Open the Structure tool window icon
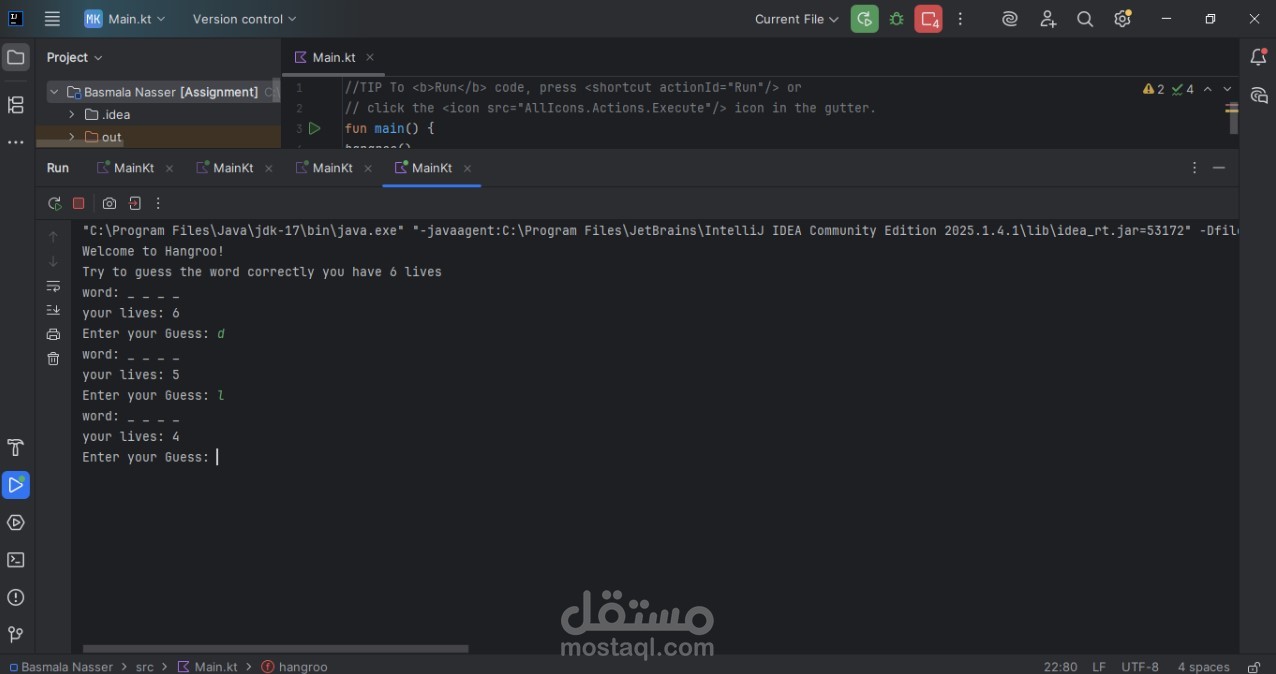This screenshot has width=1276, height=674. click(x=15, y=105)
